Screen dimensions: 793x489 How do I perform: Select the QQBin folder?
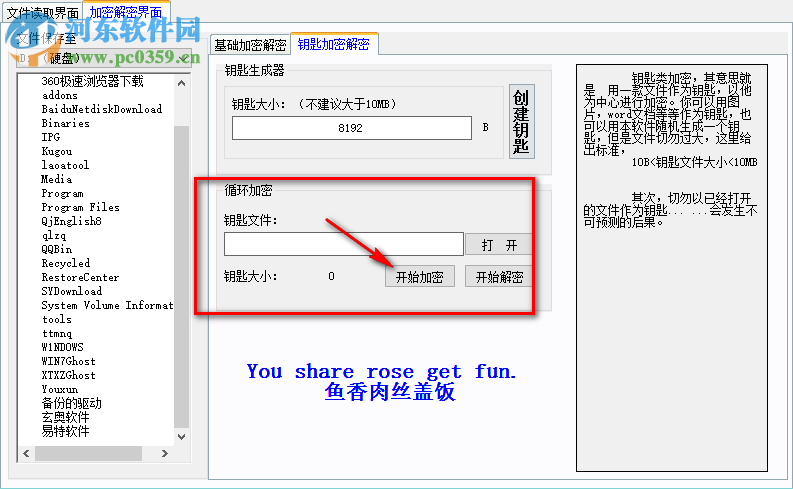click(57, 249)
